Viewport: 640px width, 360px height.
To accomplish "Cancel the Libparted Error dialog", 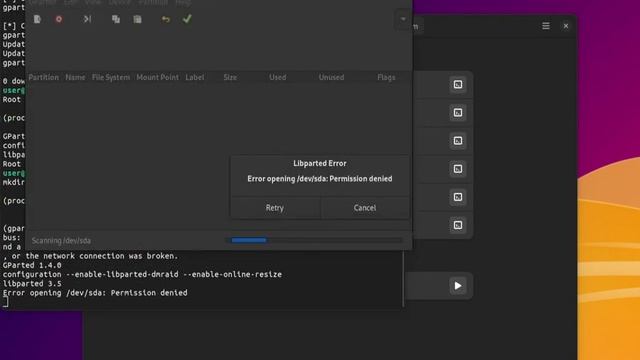I will [365, 208].
